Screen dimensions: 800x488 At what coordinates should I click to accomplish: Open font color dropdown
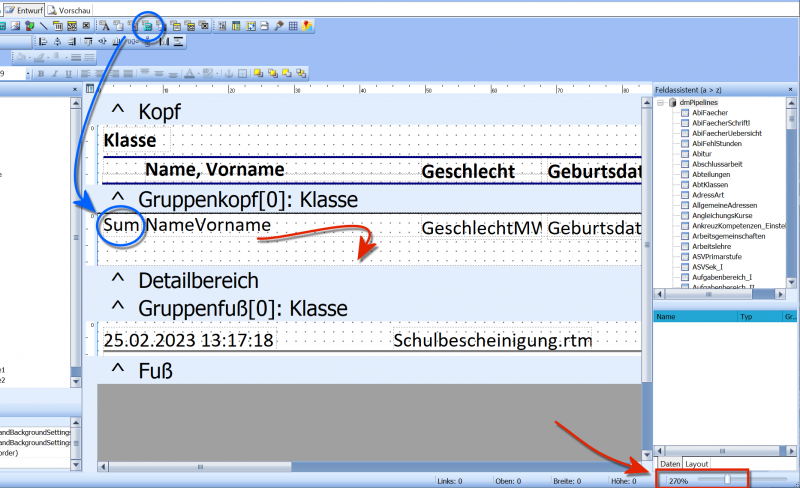198,74
